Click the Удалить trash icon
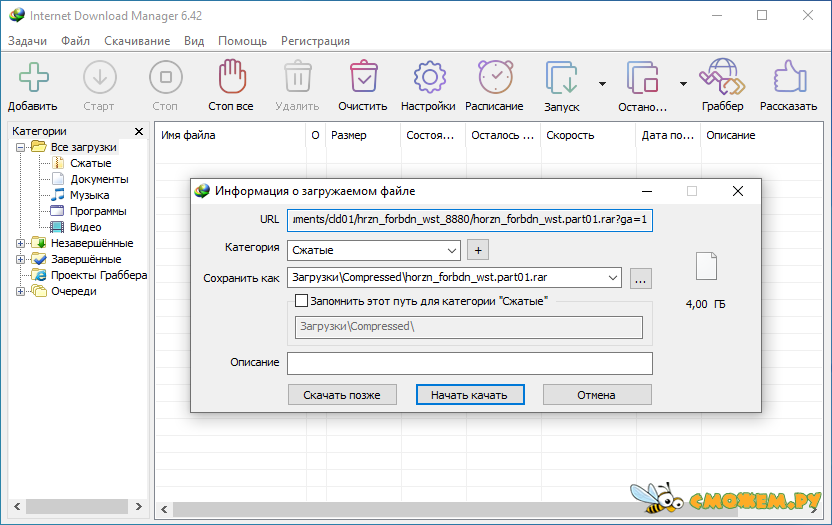Screen dimensions: 832x525 pos(298,78)
